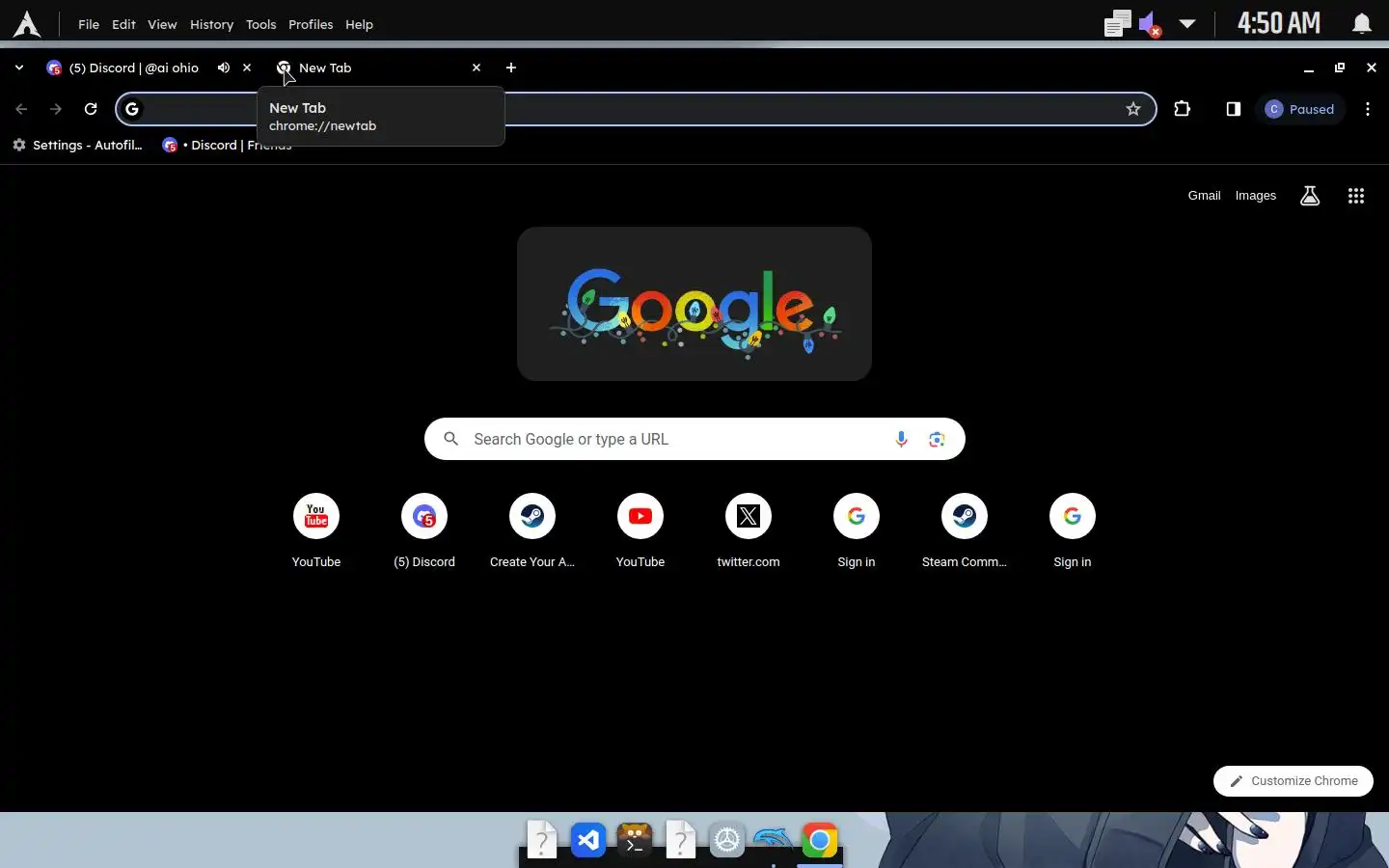Open the Edit menu
This screenshot has height=868, width=1389.
(123, 24)
